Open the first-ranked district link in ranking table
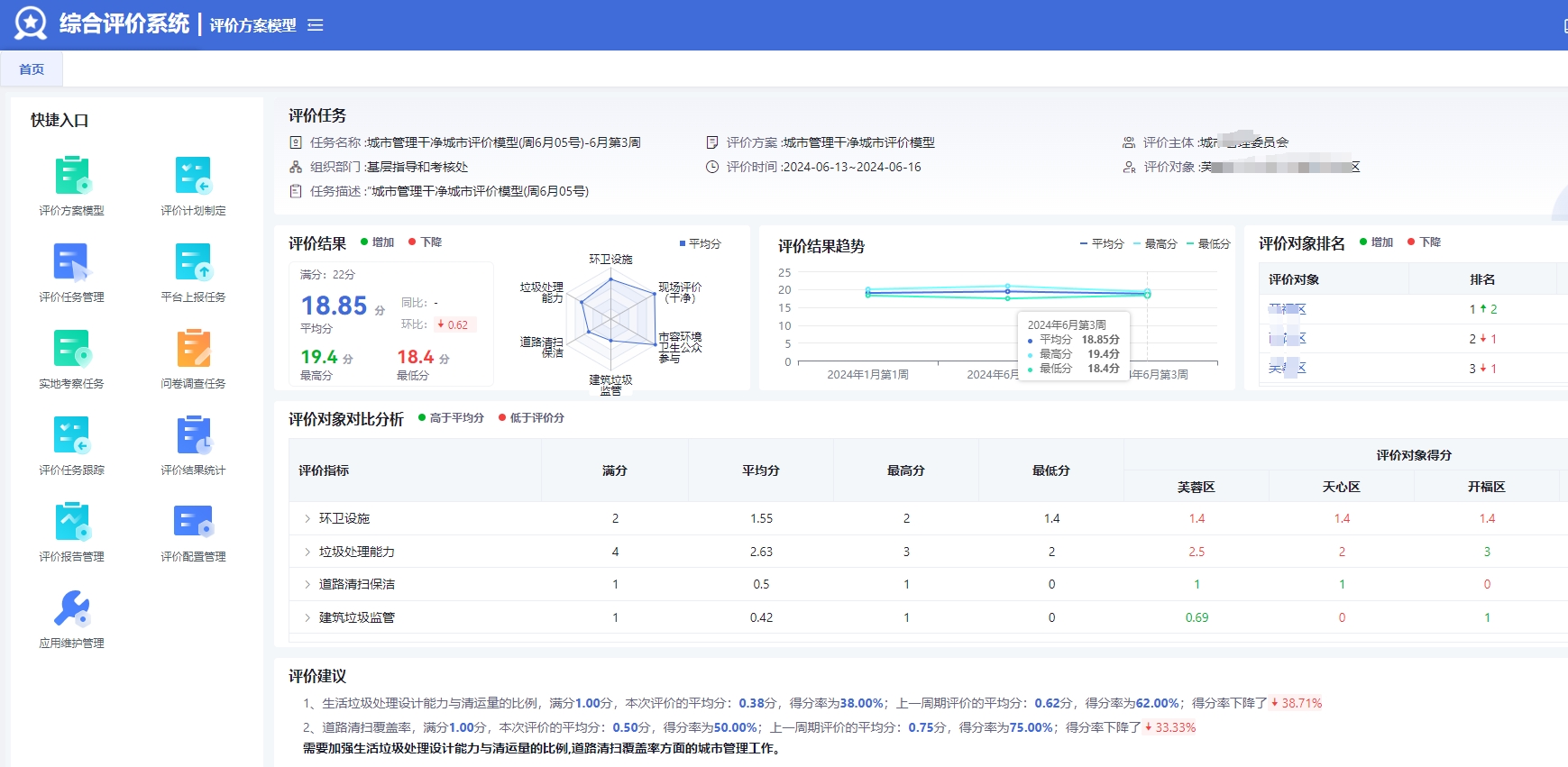1568x767 pixels. pyautogui.click(x=1287, y=309)
